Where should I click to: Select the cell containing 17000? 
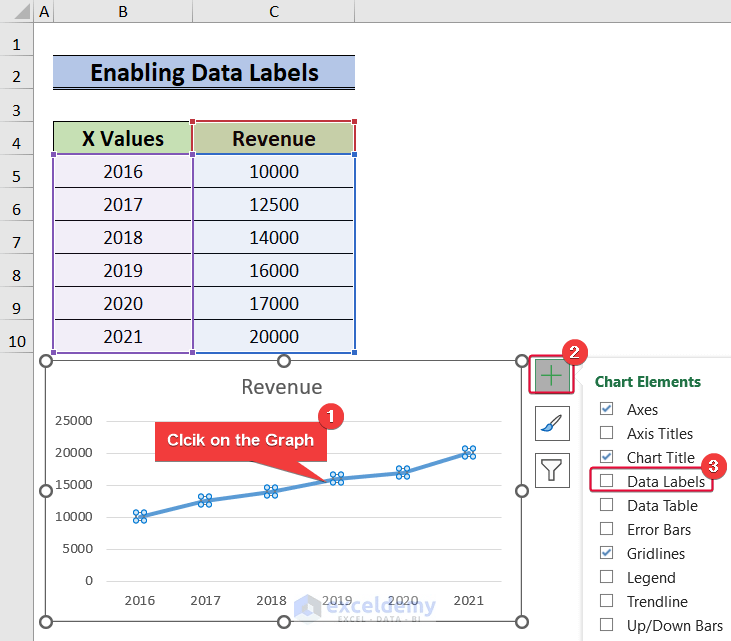click(x=274, y=303)
